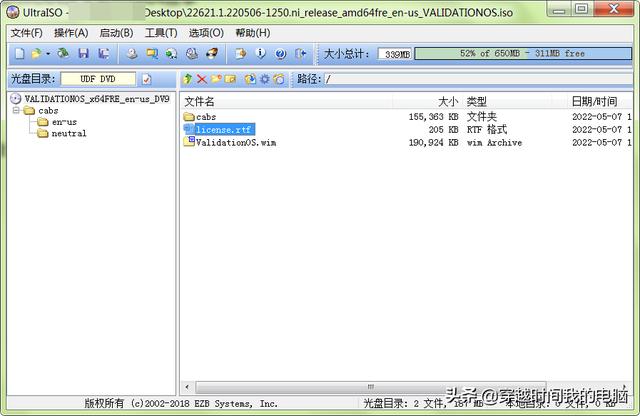This screenshot has height=416, width=640.
Task: Click the 文件夹 type cell
Action: point(482,117)
